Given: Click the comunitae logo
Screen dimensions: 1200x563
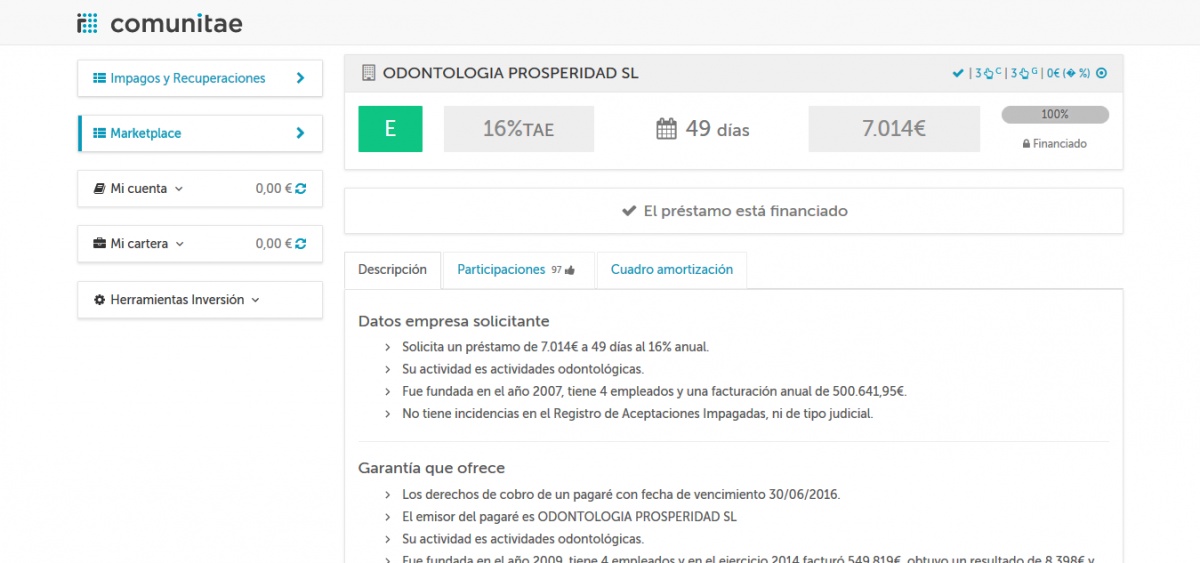Looking at the screenshot, I should tap(160, 23).
